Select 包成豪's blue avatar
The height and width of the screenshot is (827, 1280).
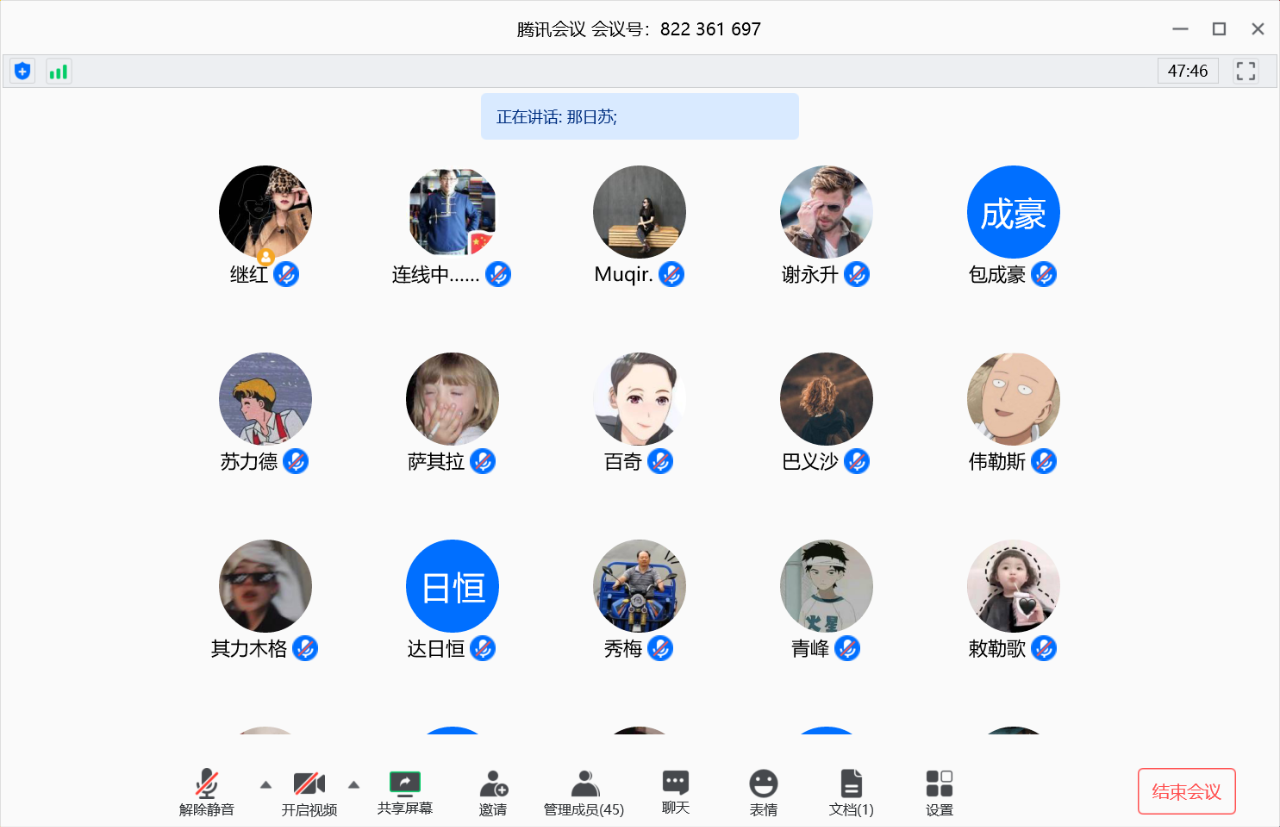coord(1013,212)
